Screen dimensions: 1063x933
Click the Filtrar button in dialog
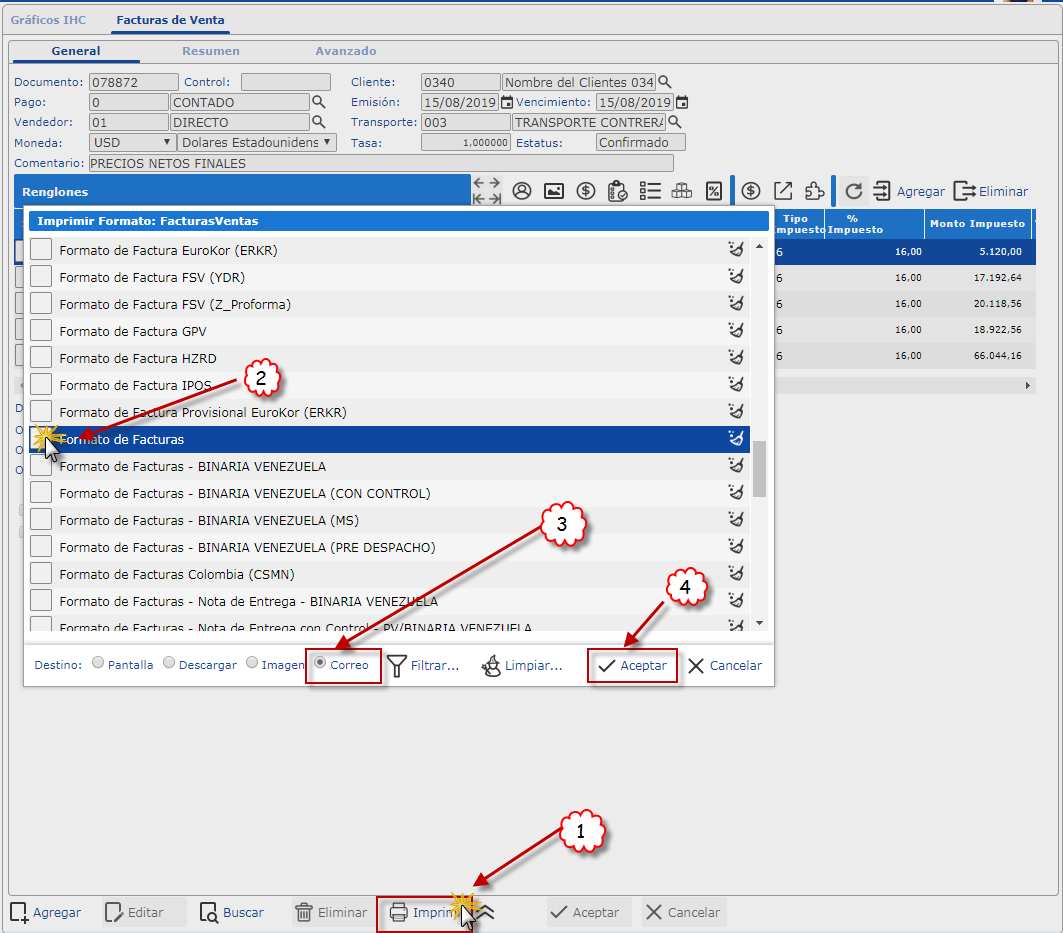[423, 666]
